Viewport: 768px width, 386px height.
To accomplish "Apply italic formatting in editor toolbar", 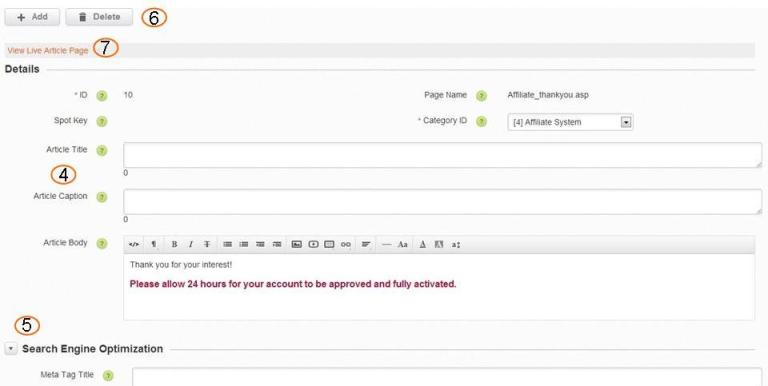I will [191, 244].
